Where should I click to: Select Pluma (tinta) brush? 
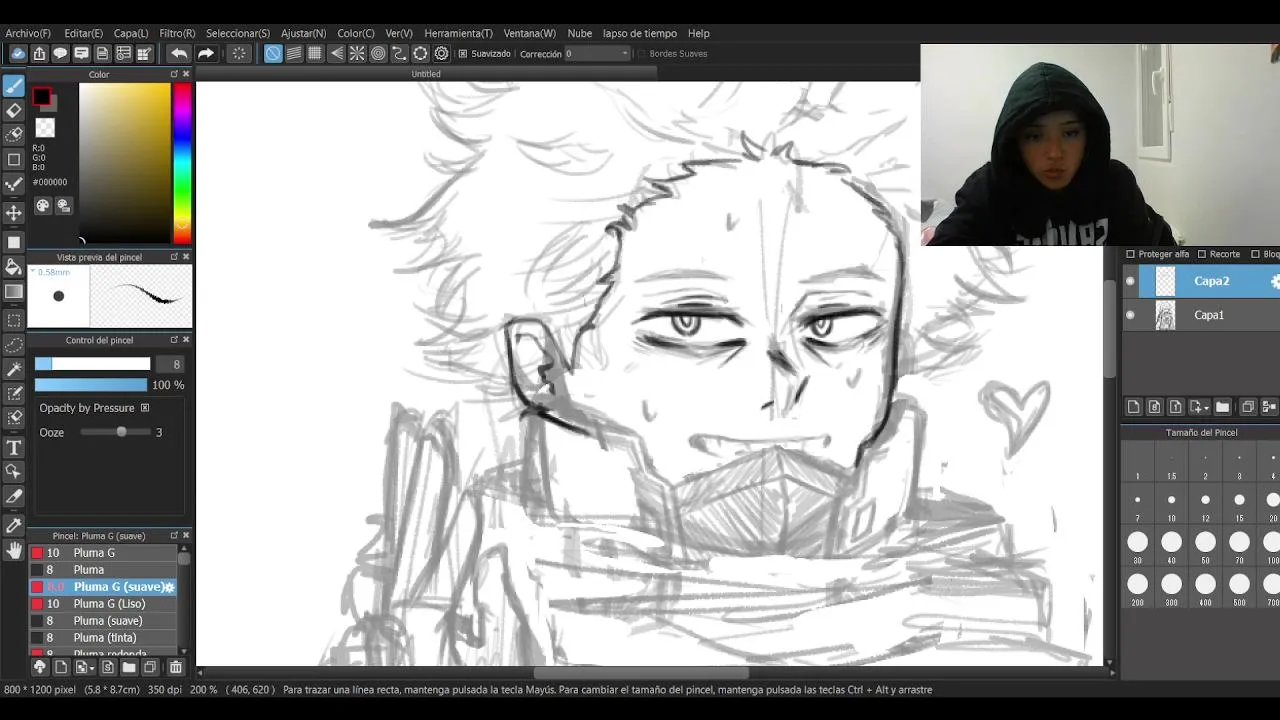(x=103, y=638)
